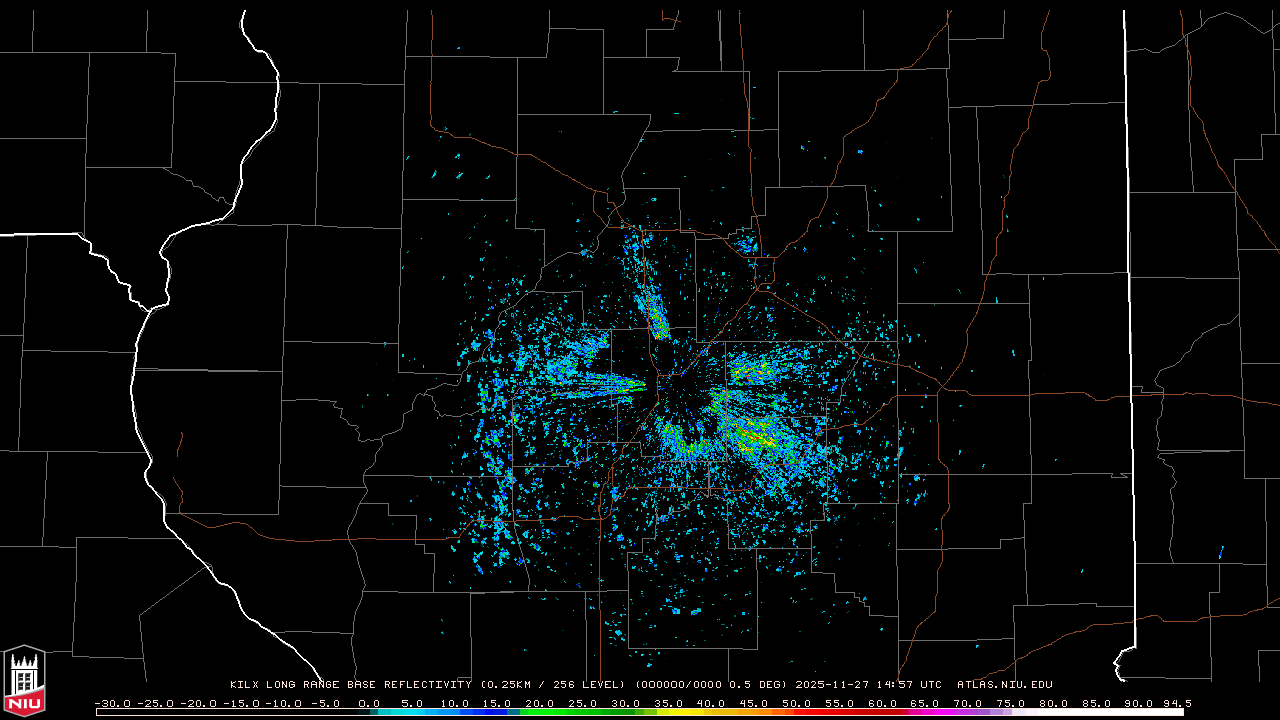Click the 65.0 scale label

pos(925,703)
